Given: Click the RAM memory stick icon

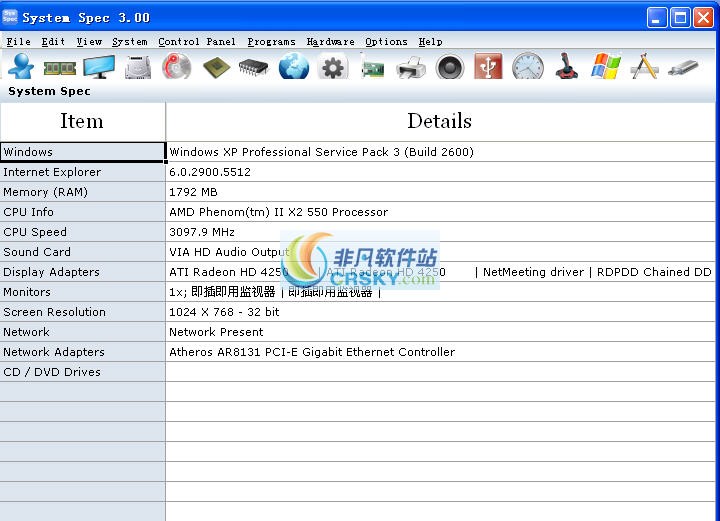Looking at the screenshot, I should coord(60,68).
